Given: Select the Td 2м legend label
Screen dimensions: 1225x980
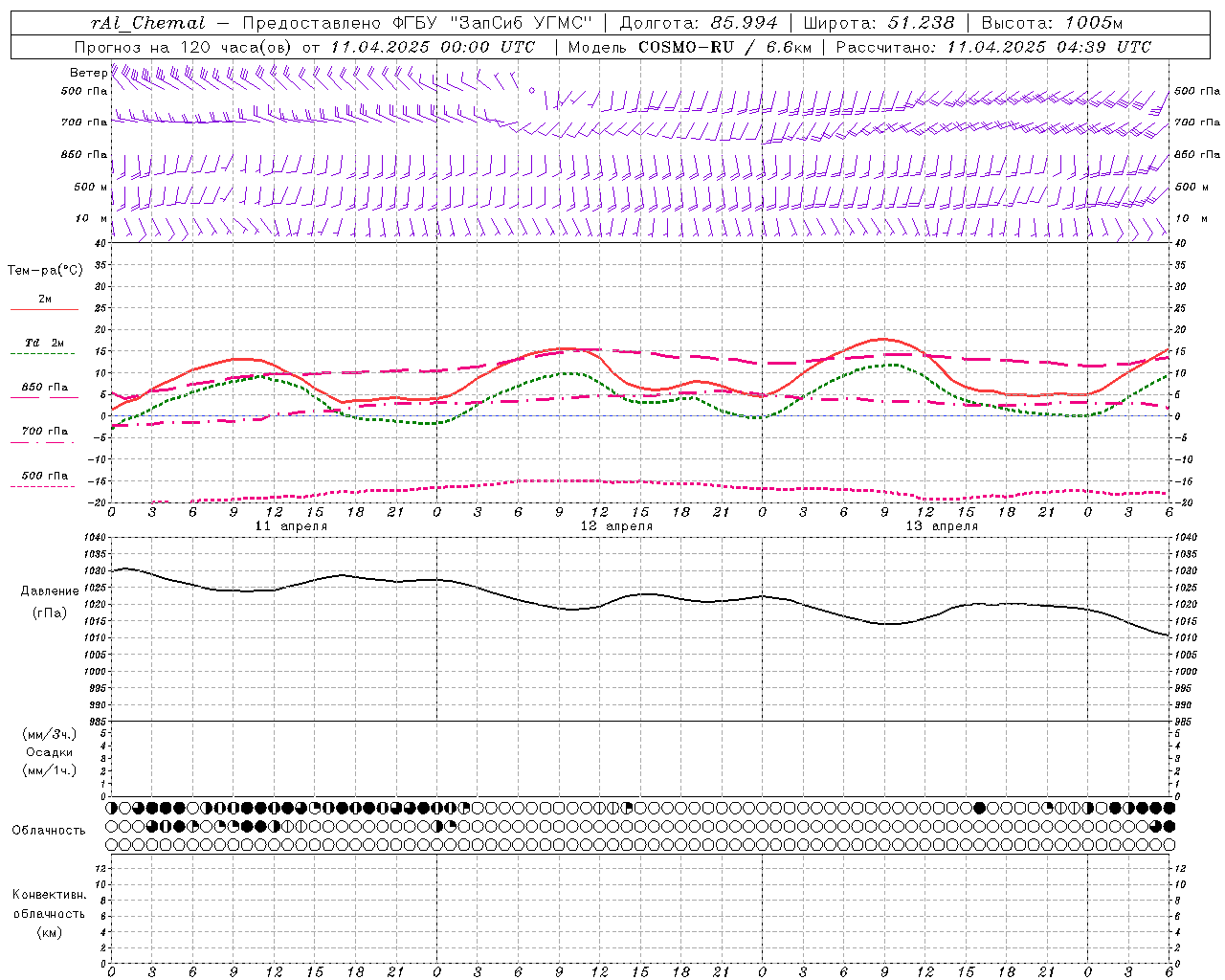Looking at the screenshot, I should coord(45,343).
